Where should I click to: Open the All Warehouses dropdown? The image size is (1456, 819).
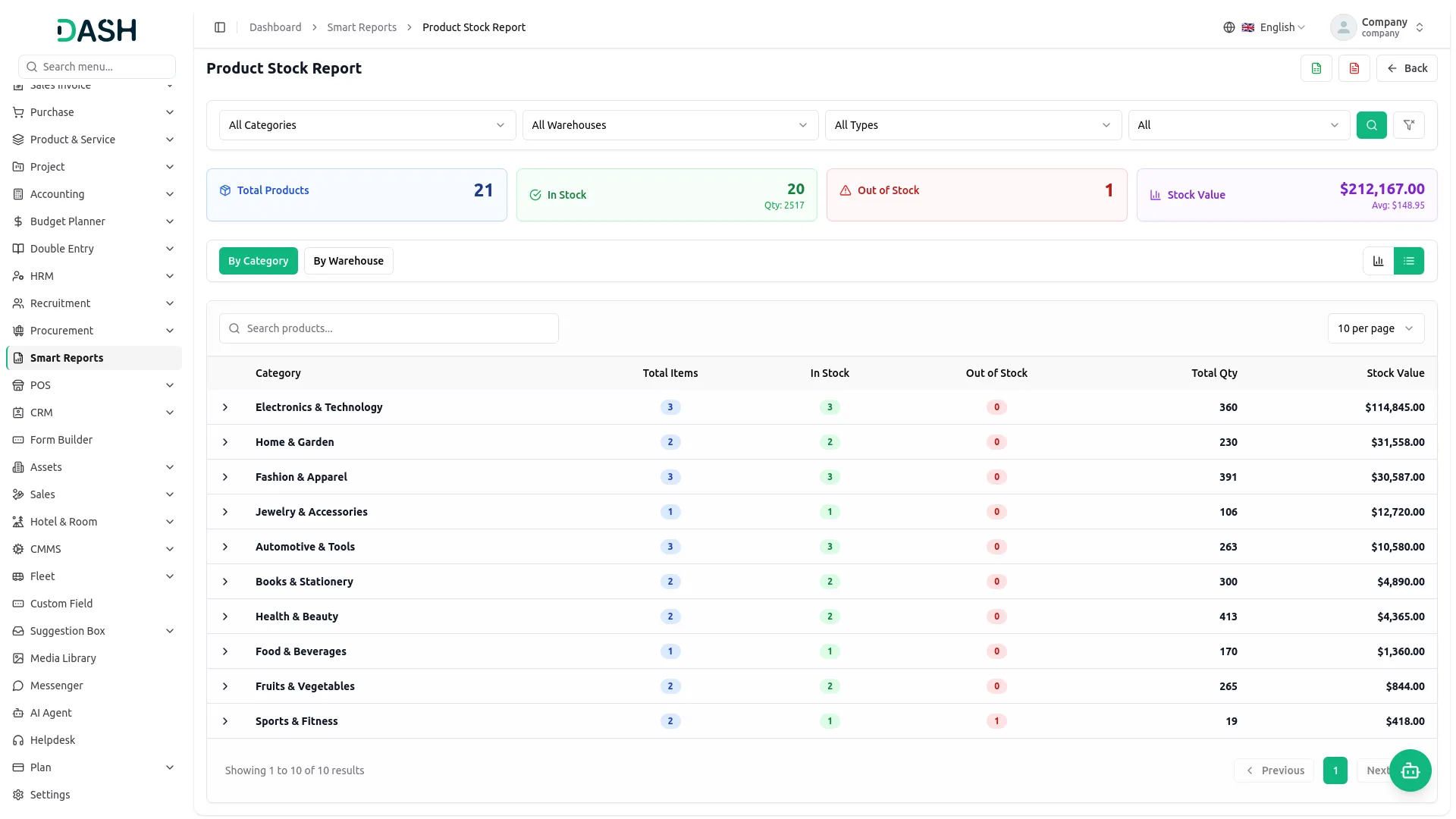click(x=670, y=125)
